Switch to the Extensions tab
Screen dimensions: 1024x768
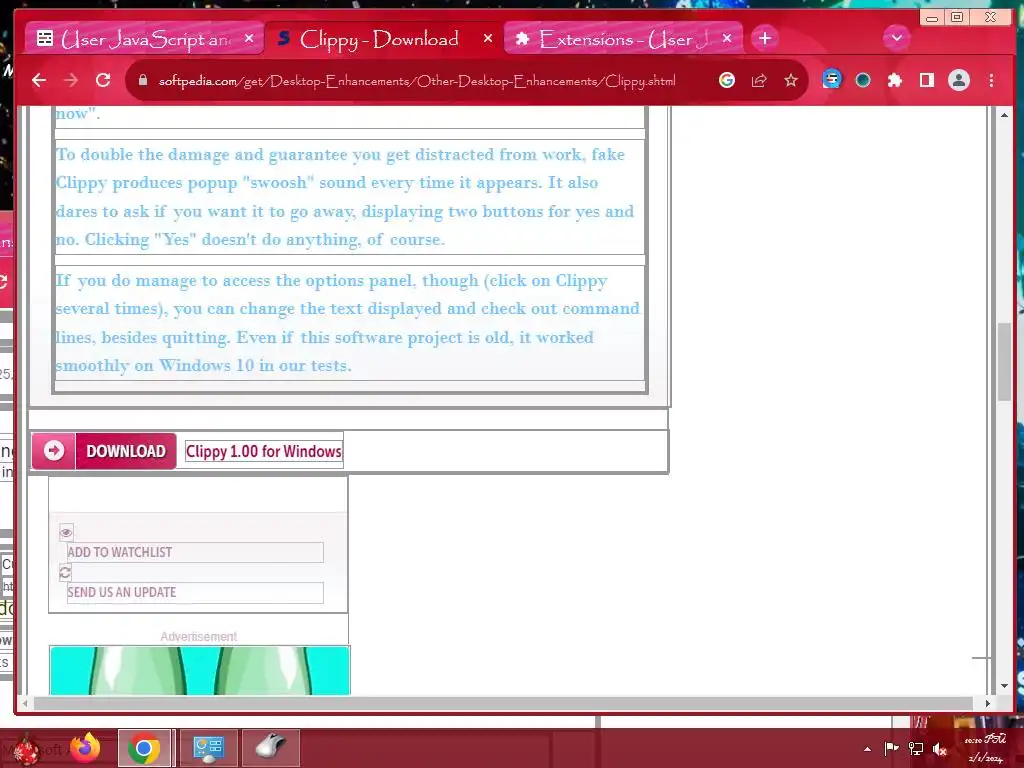click(624, 39)
